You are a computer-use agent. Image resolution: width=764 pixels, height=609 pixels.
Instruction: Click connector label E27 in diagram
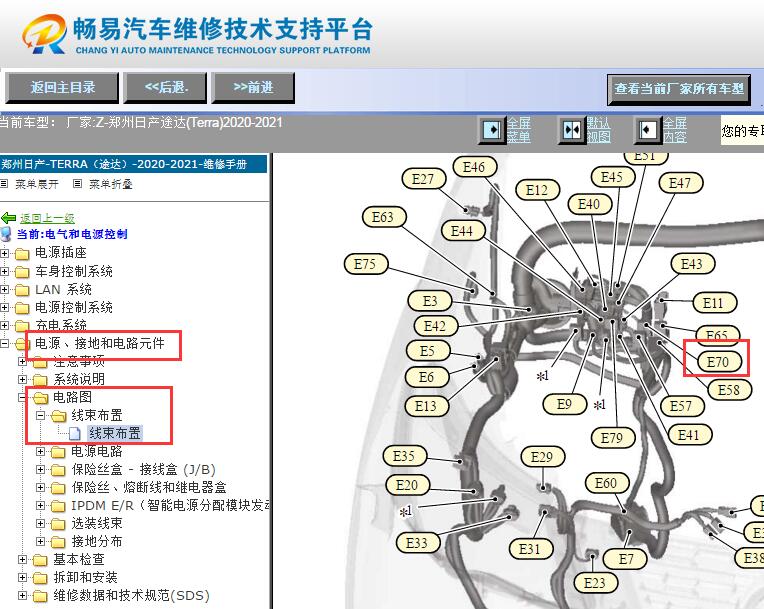coord(423,179)
